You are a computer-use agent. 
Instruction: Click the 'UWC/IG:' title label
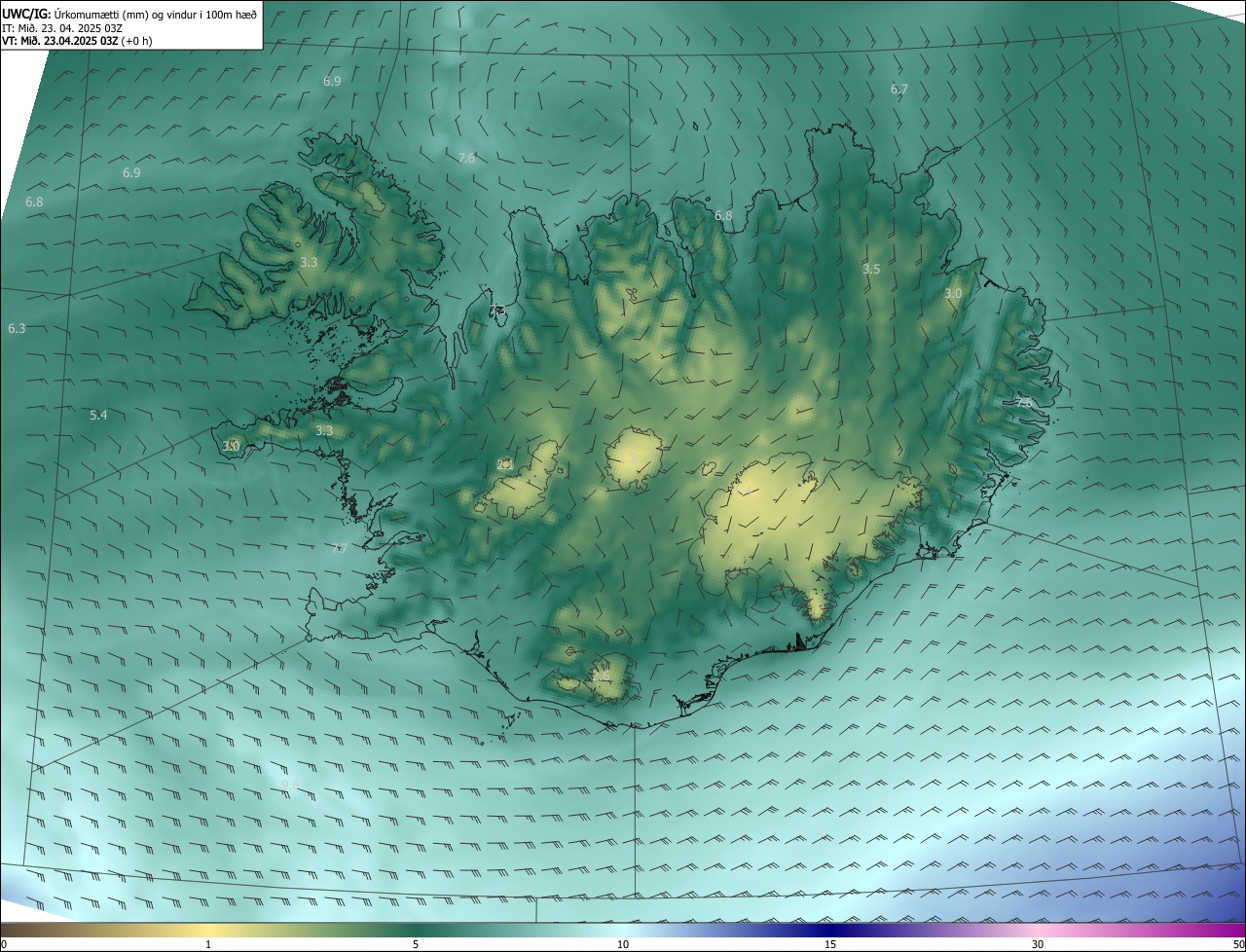tap(26, 14)
